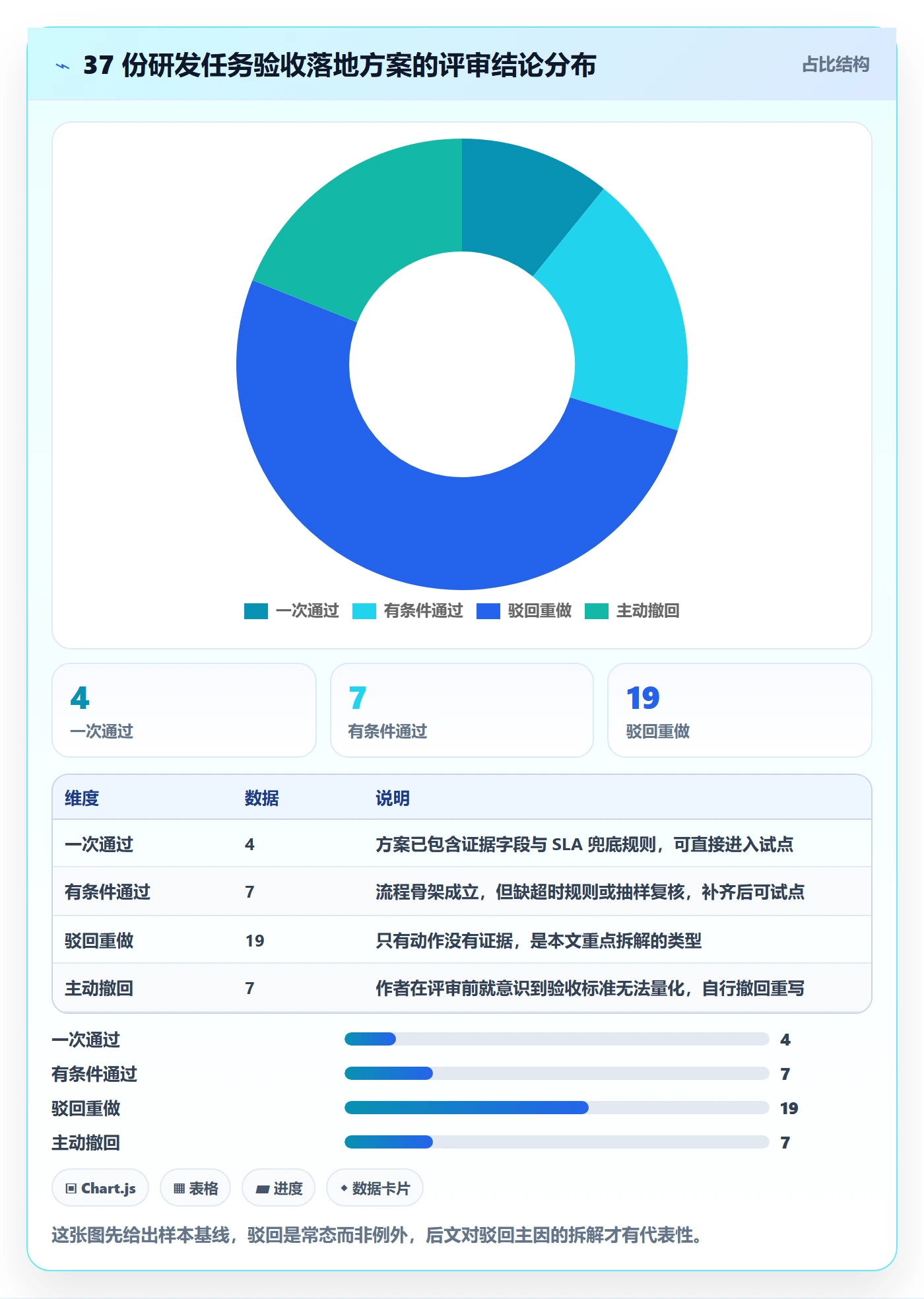
Task: Click the description 只有动作没有证据
Action: click(x=539, y=941)
